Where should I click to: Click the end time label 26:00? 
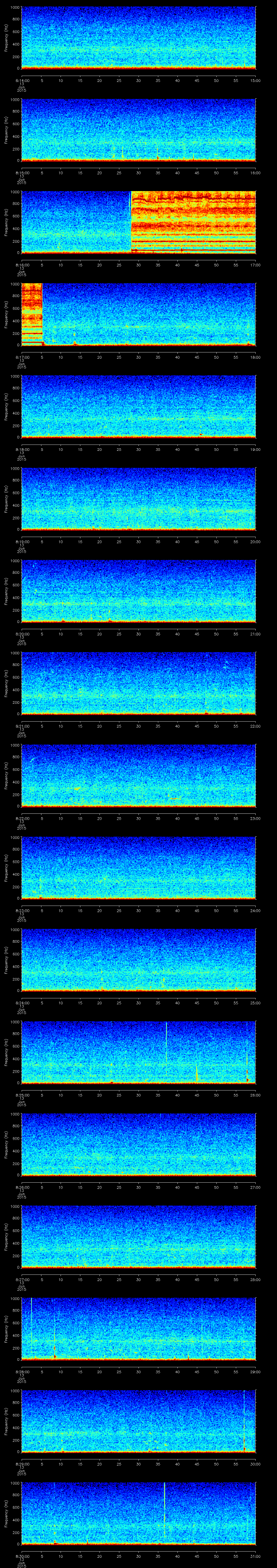(256, 1095)
